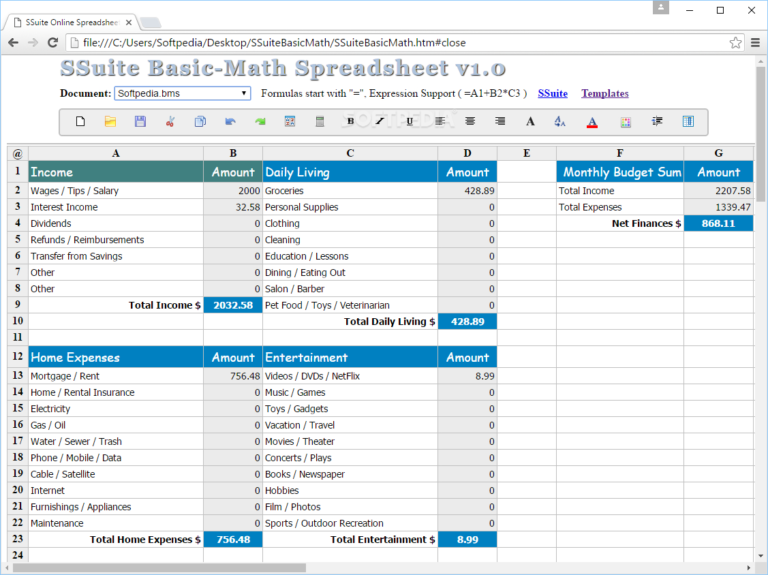Select the SSuite Online Spreadsheet tab

(71, 23)
